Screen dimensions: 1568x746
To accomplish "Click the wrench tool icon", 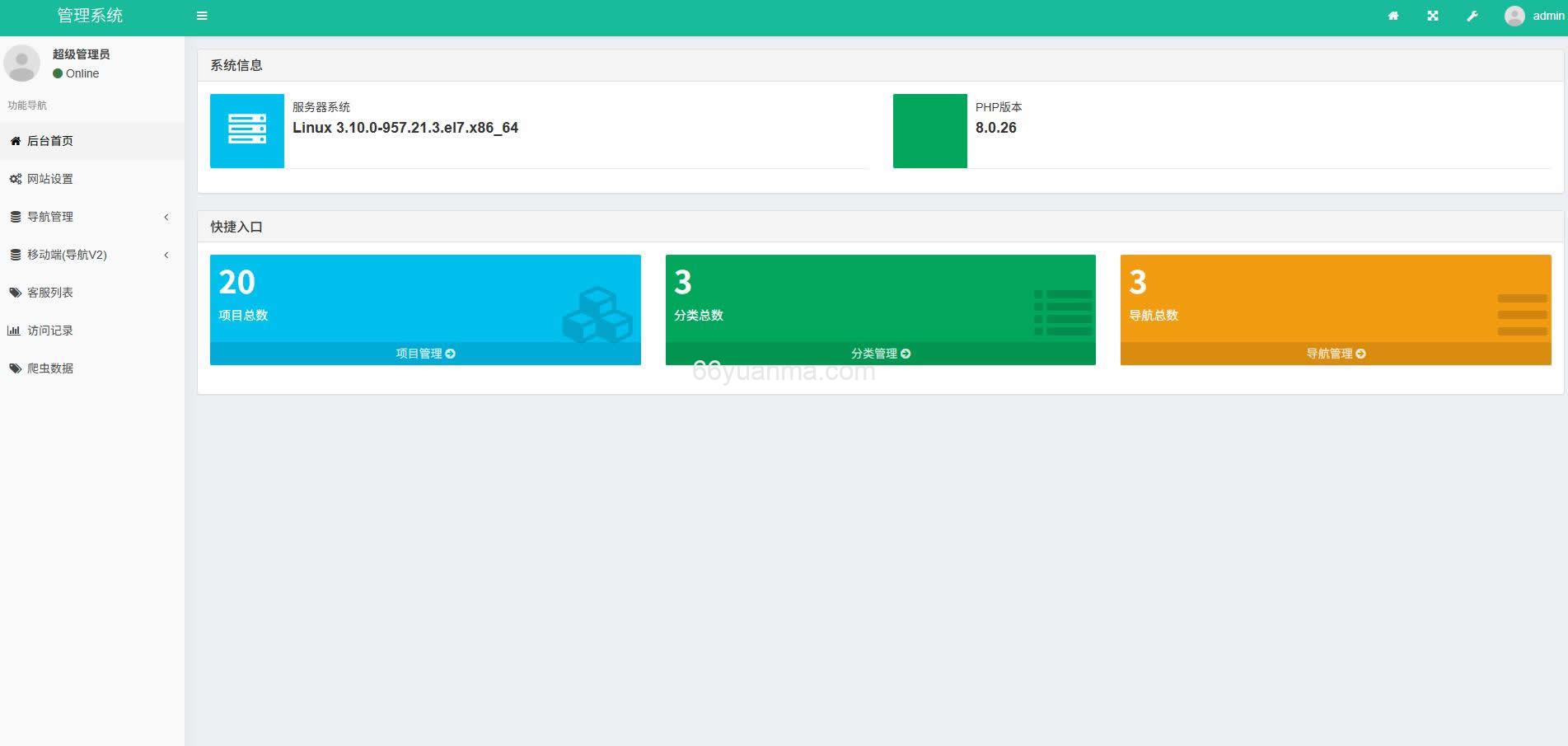I will (x=1472, y=16).
